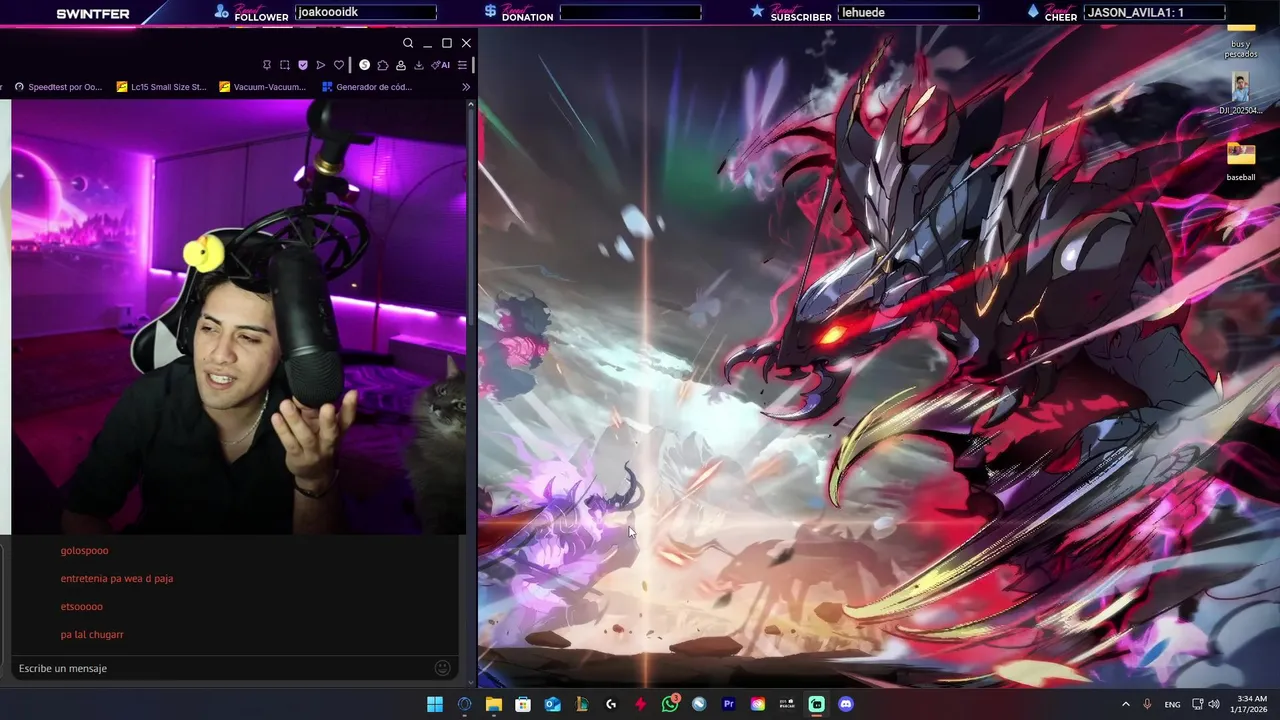
Task: Open the Windows Start menu
Action: click(435, 704)
